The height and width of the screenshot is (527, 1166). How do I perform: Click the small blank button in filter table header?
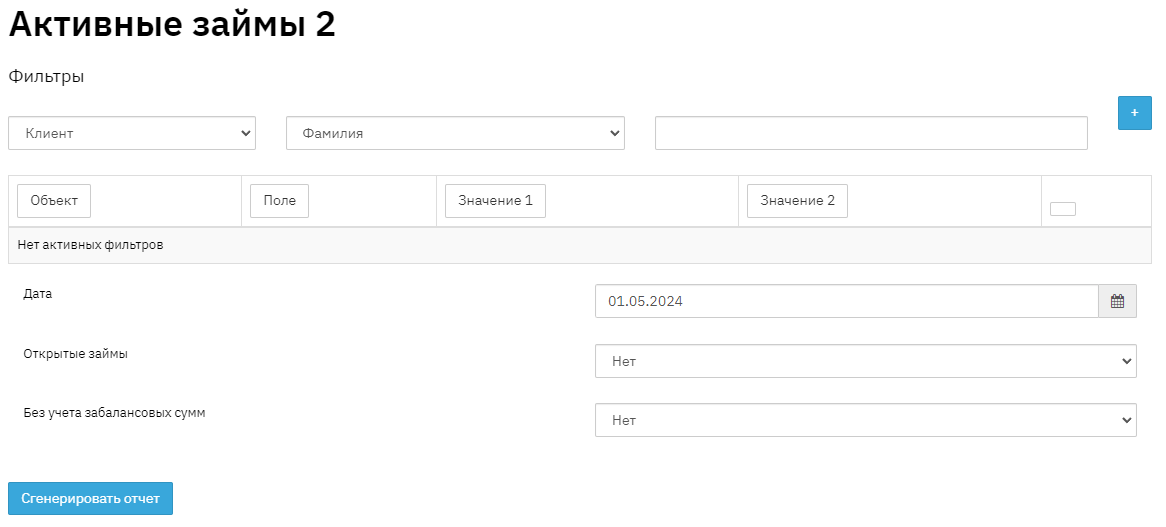coord(1062,209)
